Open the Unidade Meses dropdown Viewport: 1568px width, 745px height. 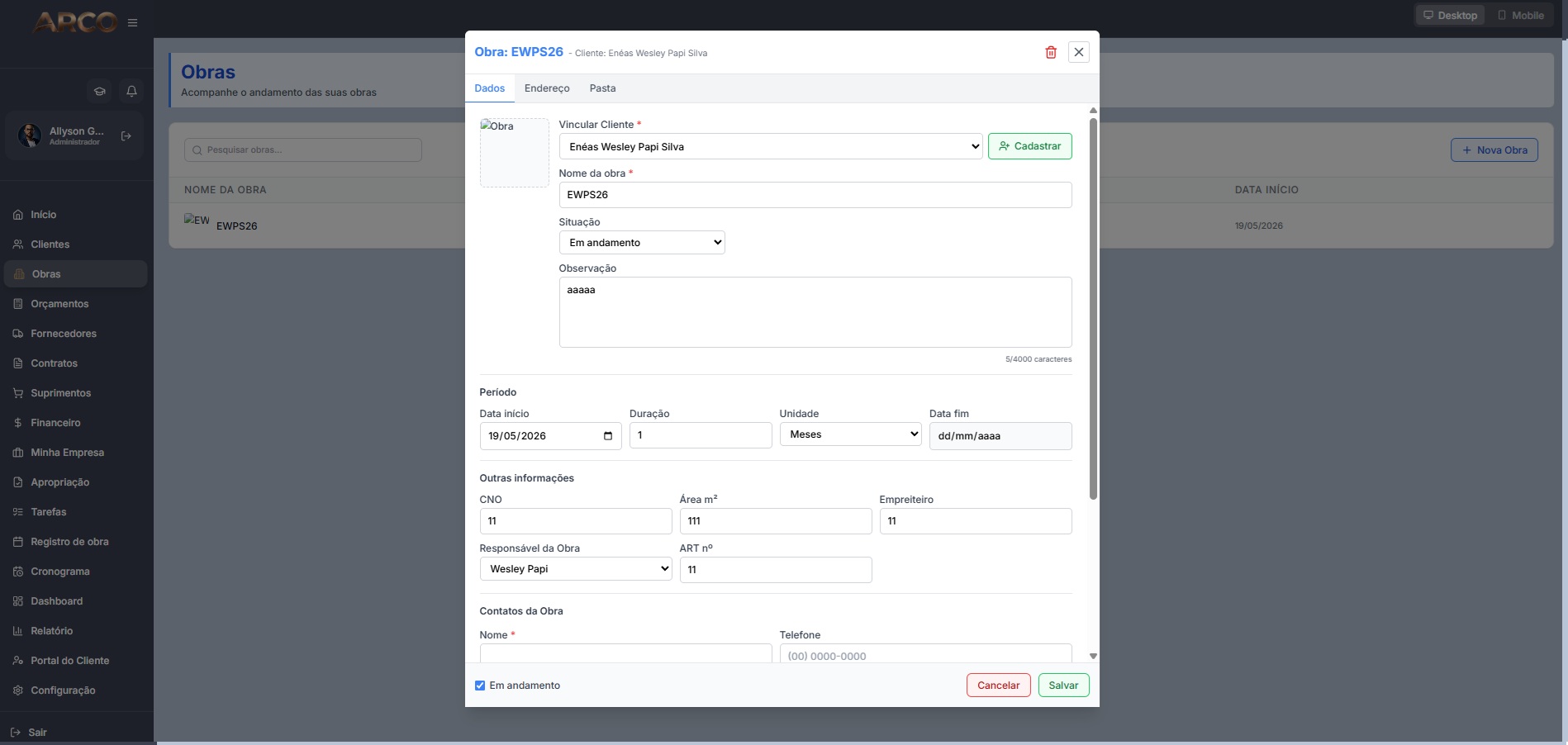(x=851, y=434)
